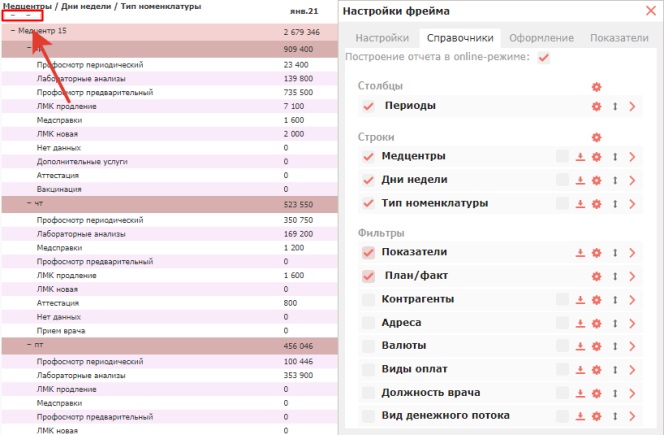Click up-down move arrow for Периоды
This screenshot has width=664, height=435.
tap(615, 106)
